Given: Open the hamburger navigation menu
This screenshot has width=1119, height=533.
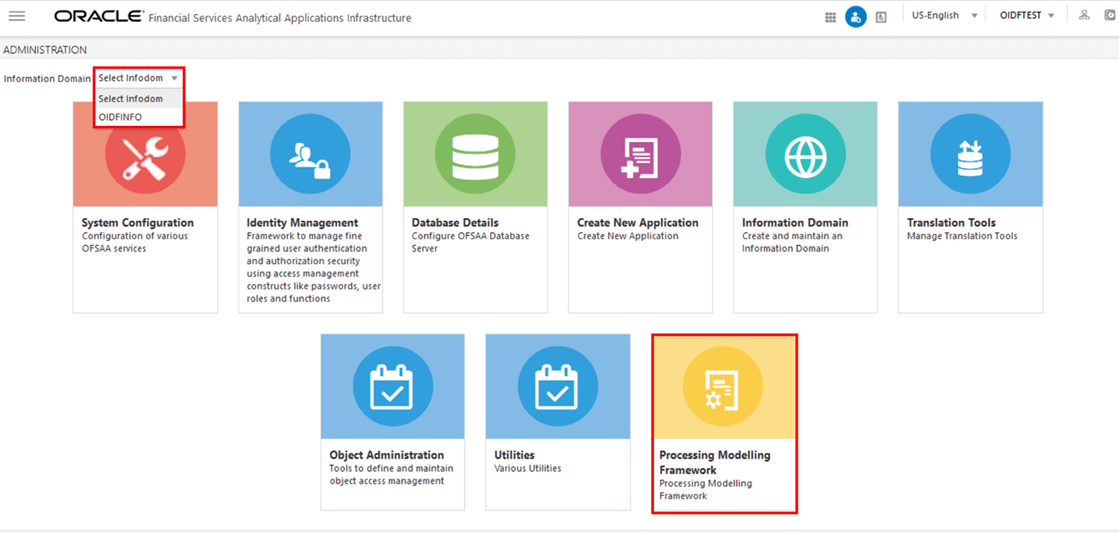Looking at the screenshot, I should click(x=16, y=16).
